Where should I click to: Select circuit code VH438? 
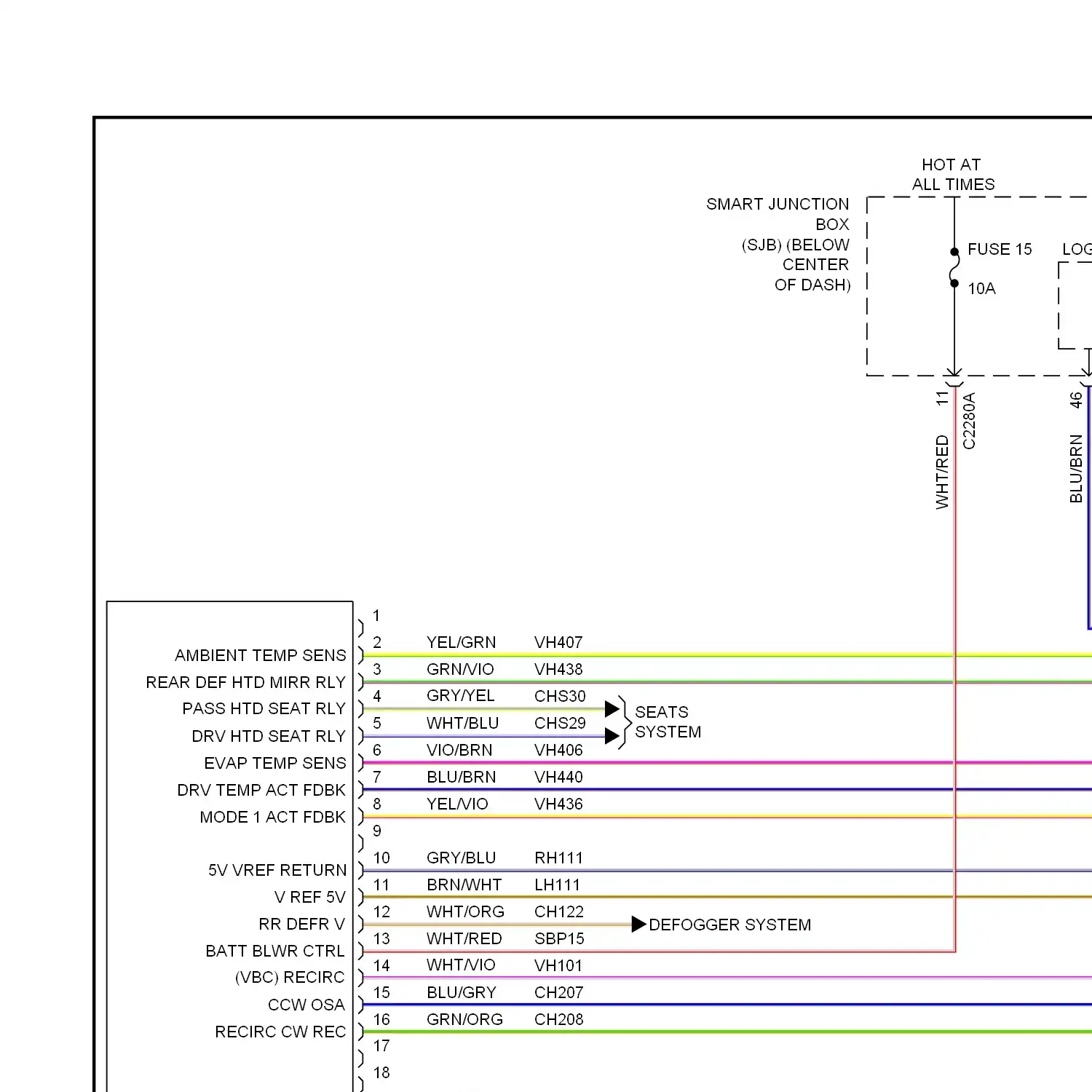click(558, 669)
